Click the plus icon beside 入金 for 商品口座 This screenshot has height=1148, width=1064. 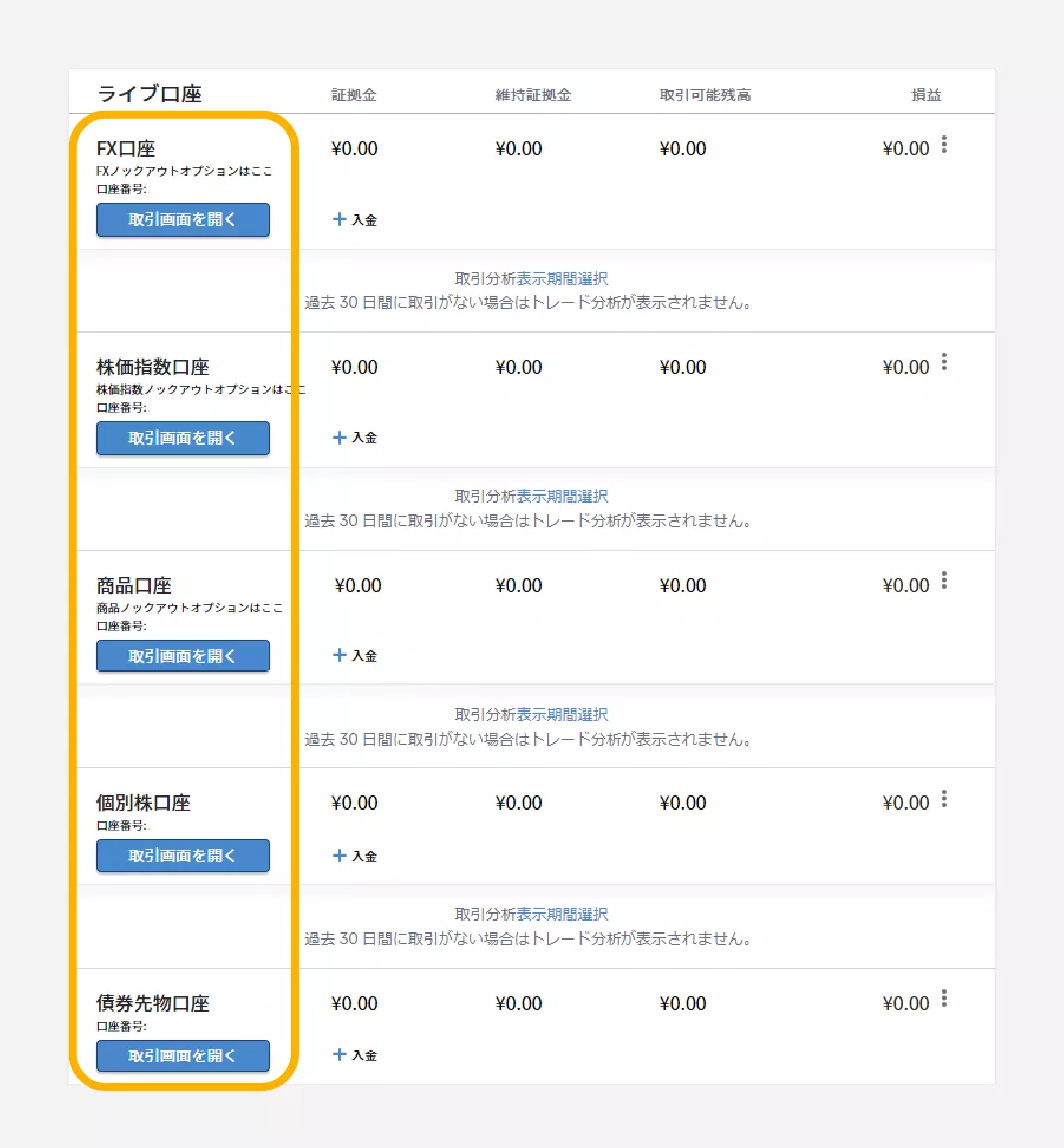point(339,655)
